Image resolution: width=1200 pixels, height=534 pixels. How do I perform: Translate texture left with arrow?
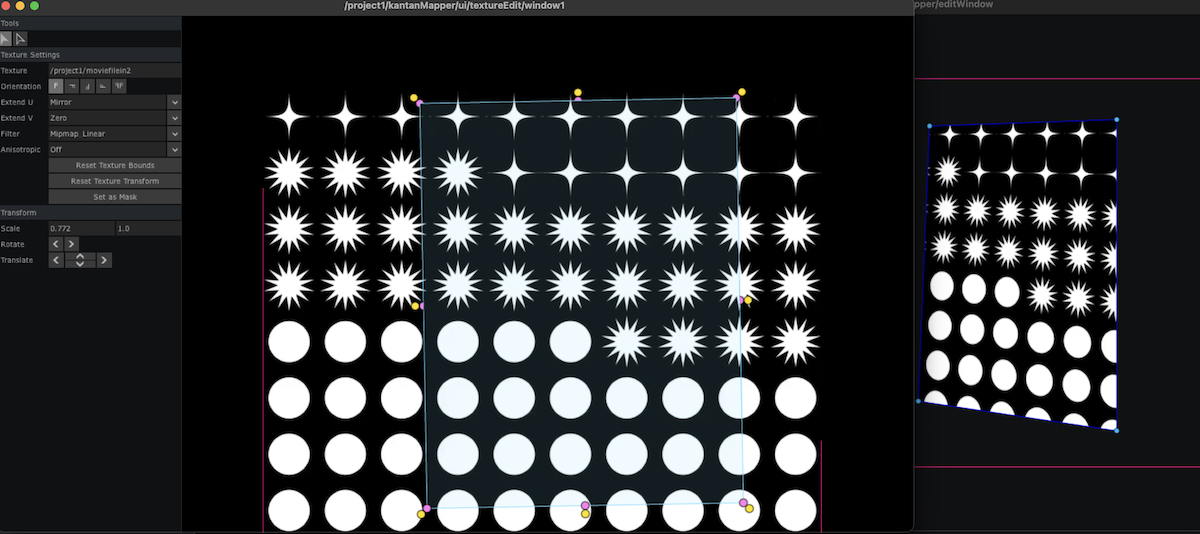(x=56, y=260)
